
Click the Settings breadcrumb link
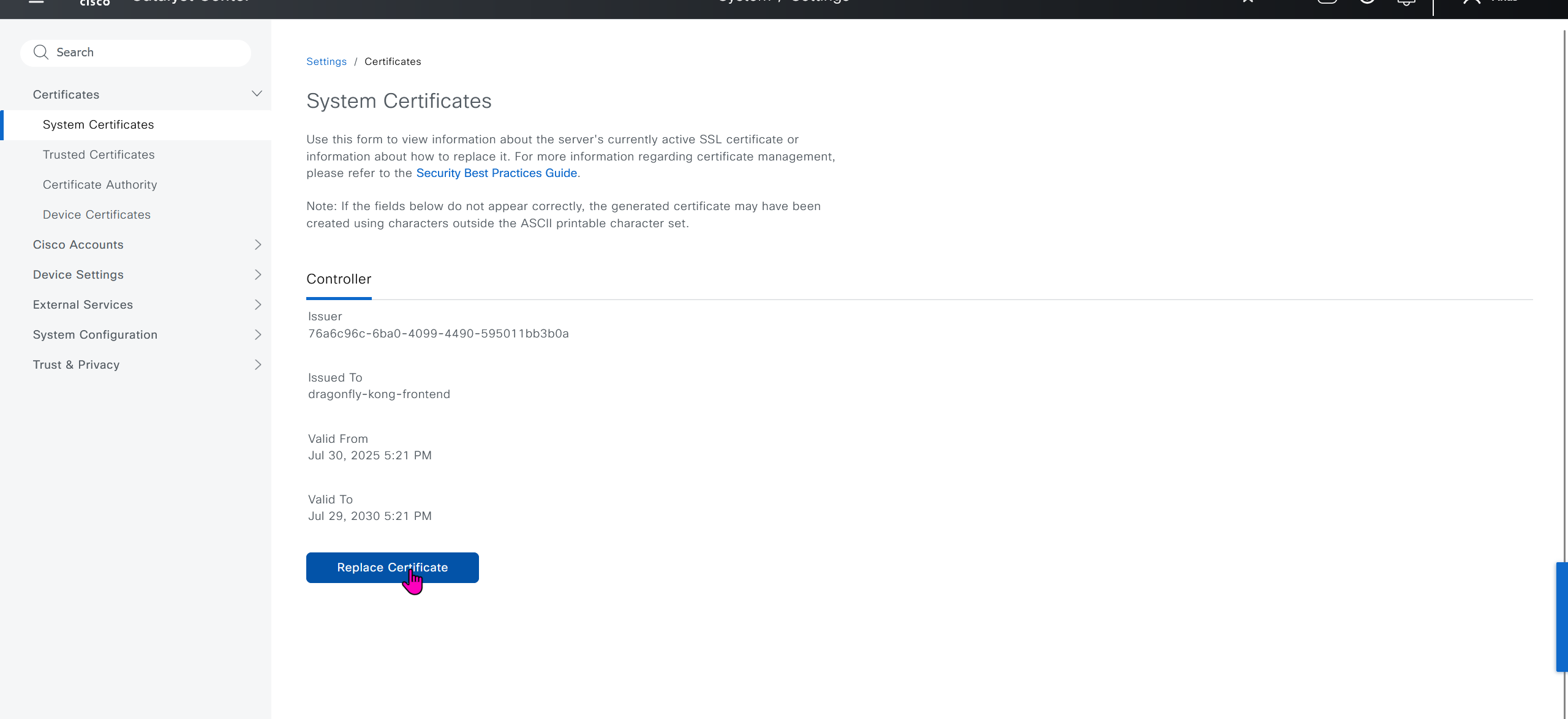[326, 61]
